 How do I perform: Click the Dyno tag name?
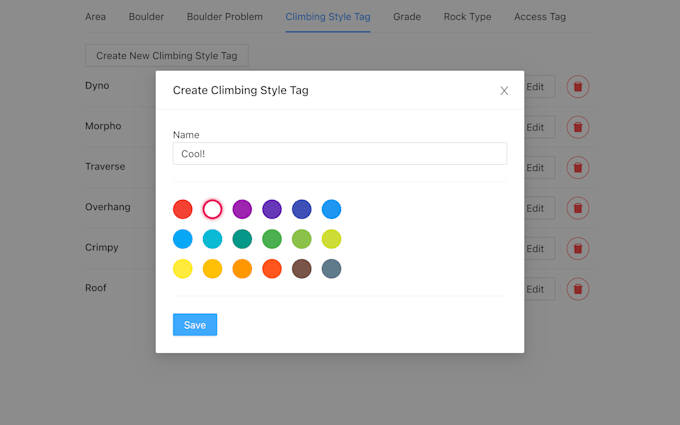point(97,85)
